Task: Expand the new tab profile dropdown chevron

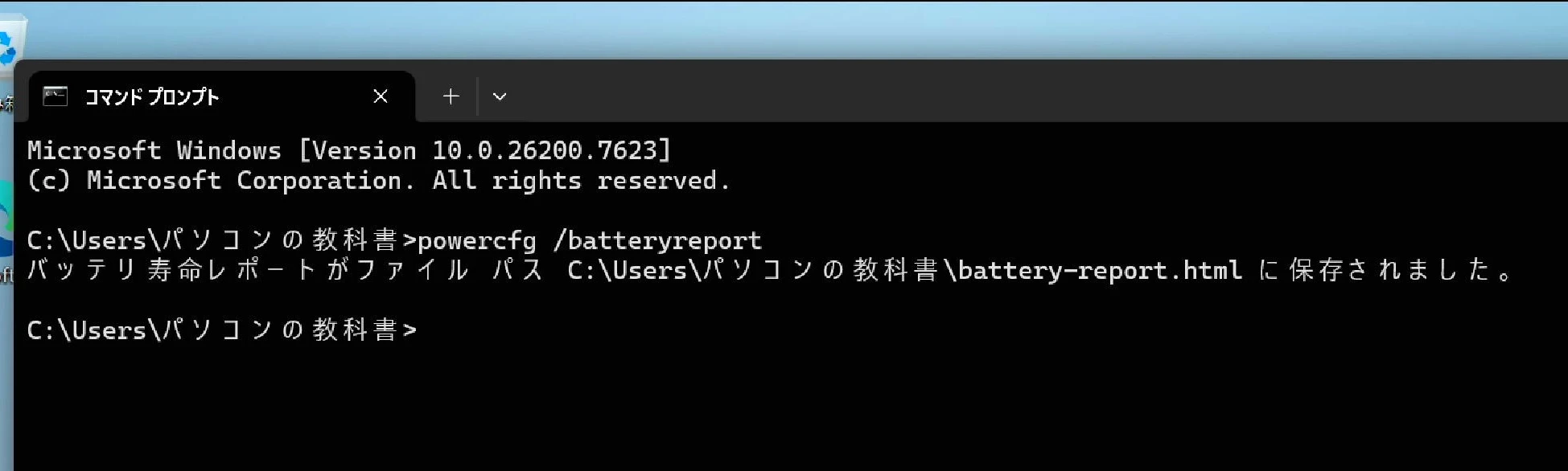Action: 500,96
